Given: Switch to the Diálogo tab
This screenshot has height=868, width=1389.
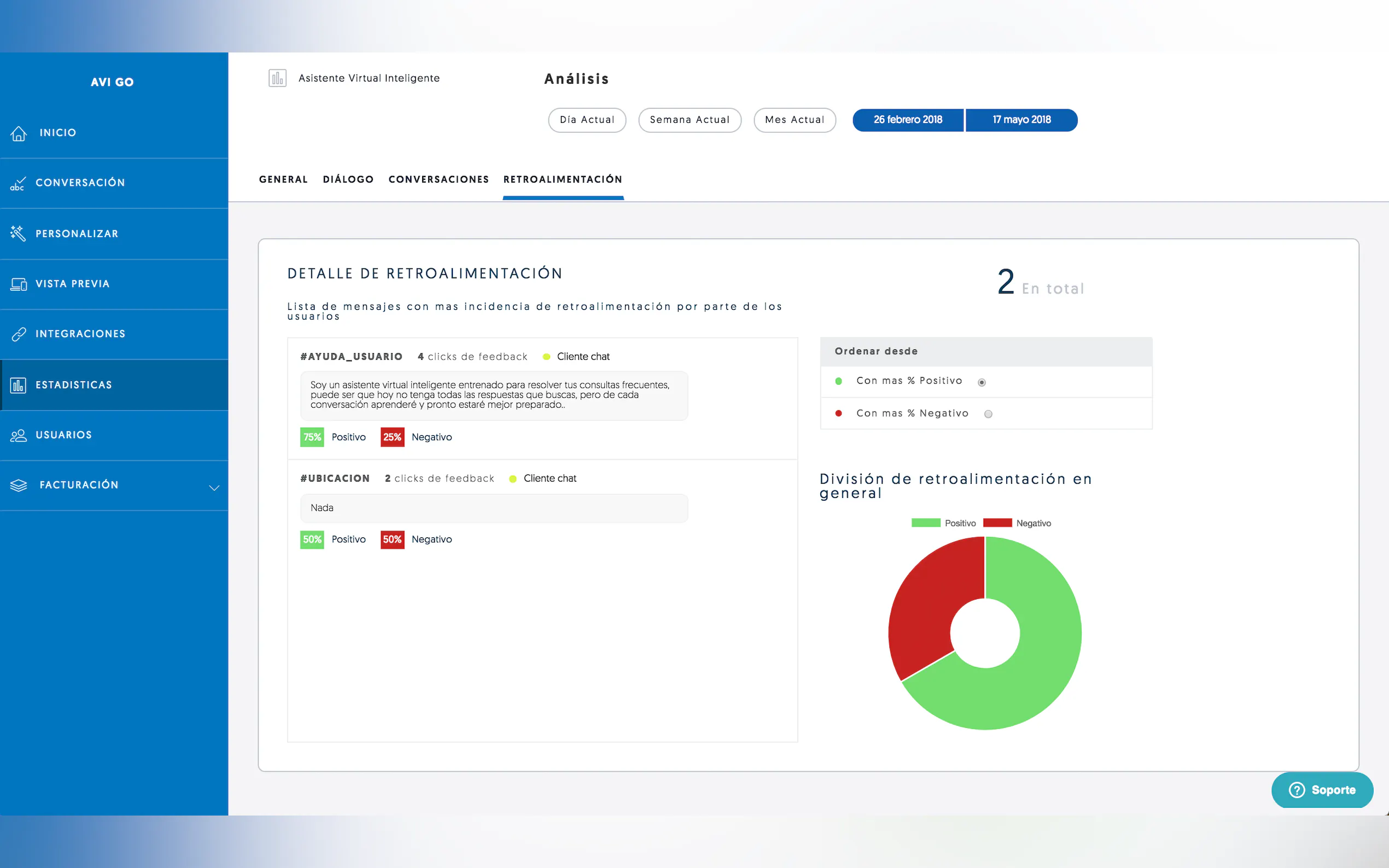Looking at the screenshot, I should coord(348,180).
